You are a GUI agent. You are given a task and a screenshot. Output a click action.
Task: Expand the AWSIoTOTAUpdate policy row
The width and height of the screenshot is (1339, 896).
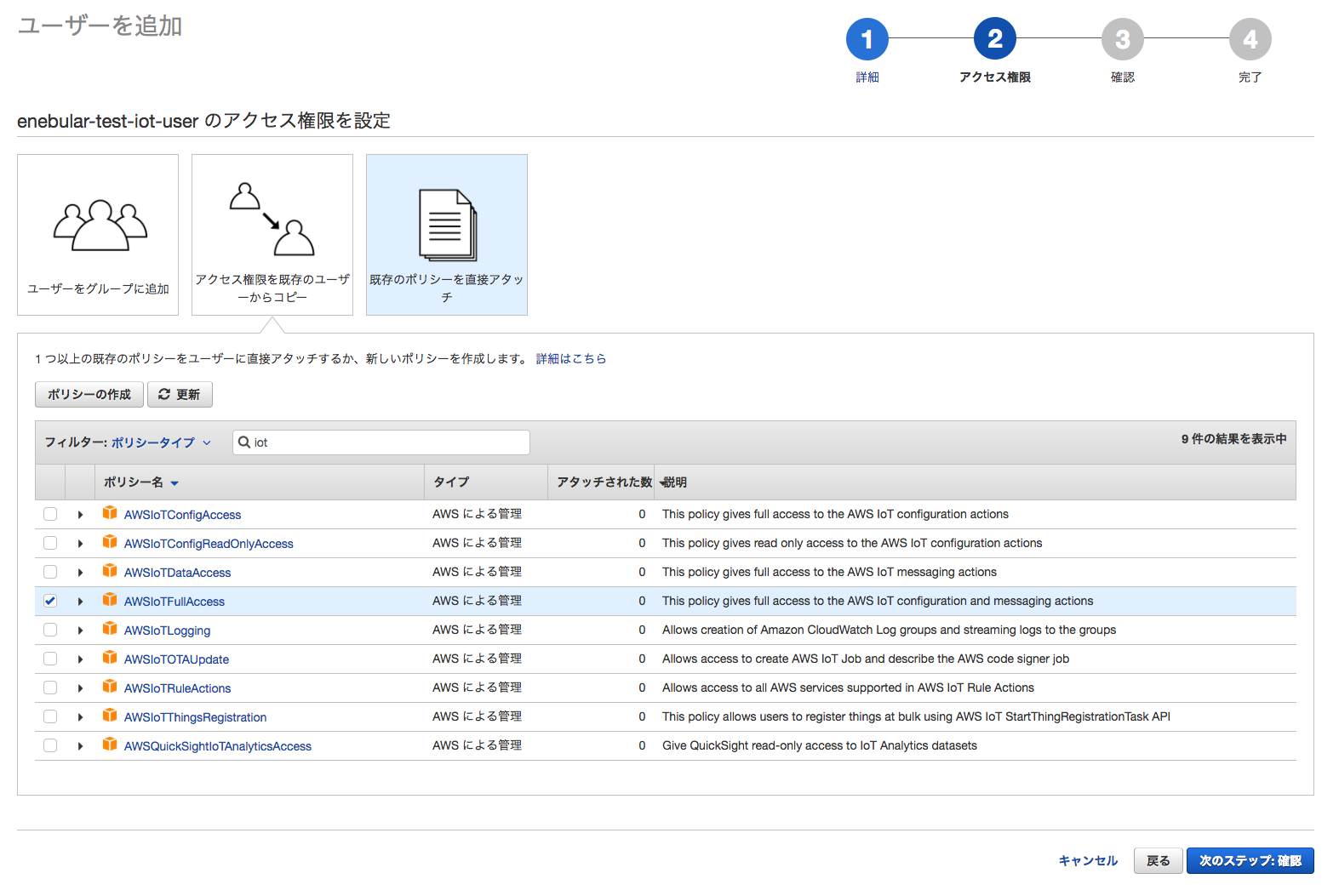(x=80, y=659)
